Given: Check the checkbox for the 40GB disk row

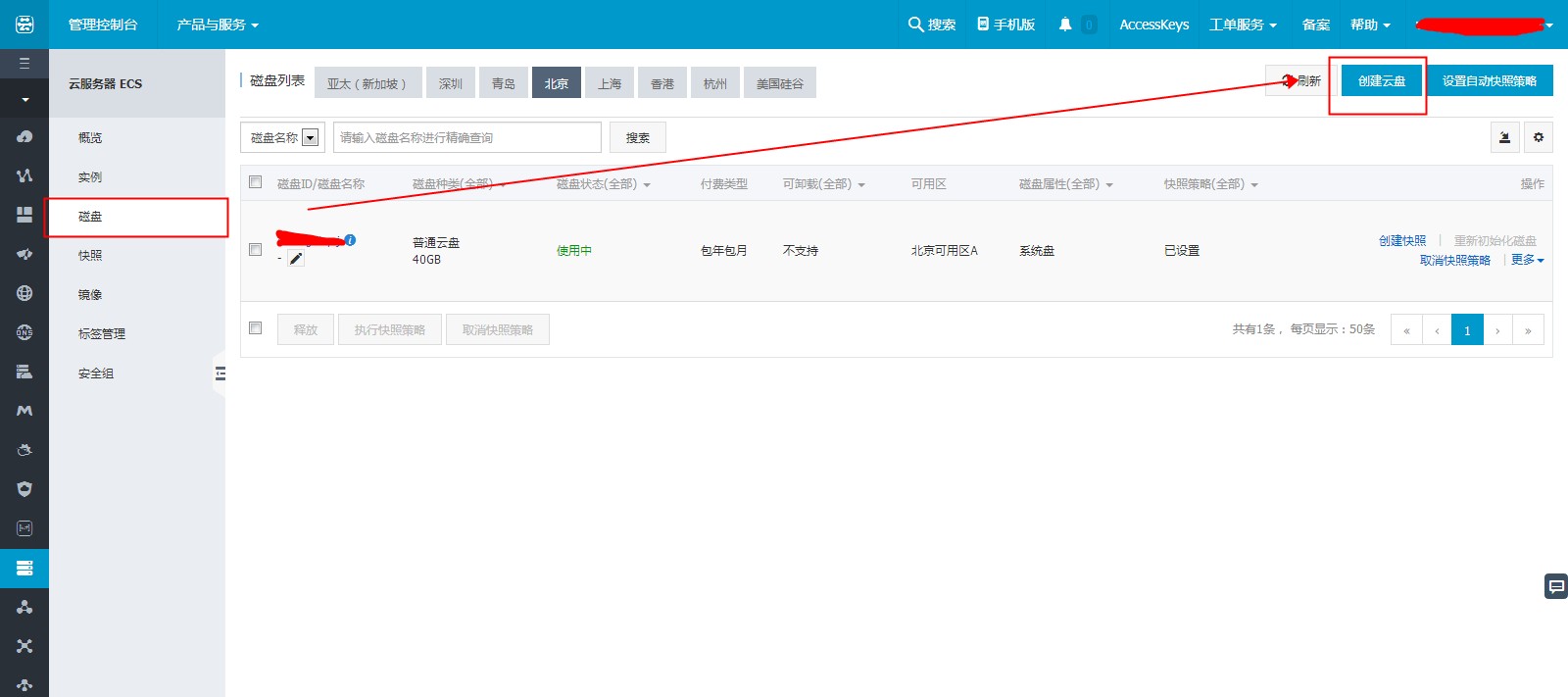Looking at the screenshot, I should click(x=256, y=250).
